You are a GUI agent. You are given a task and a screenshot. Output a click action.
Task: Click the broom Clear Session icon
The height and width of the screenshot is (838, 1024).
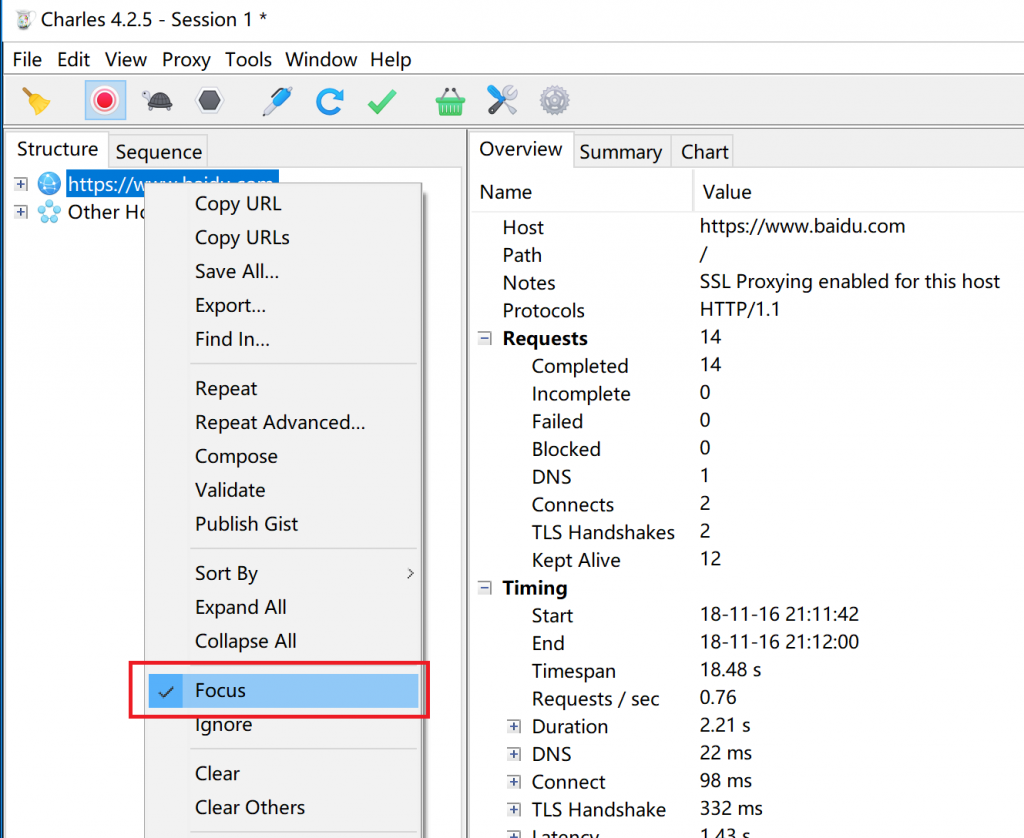point(37,101)
